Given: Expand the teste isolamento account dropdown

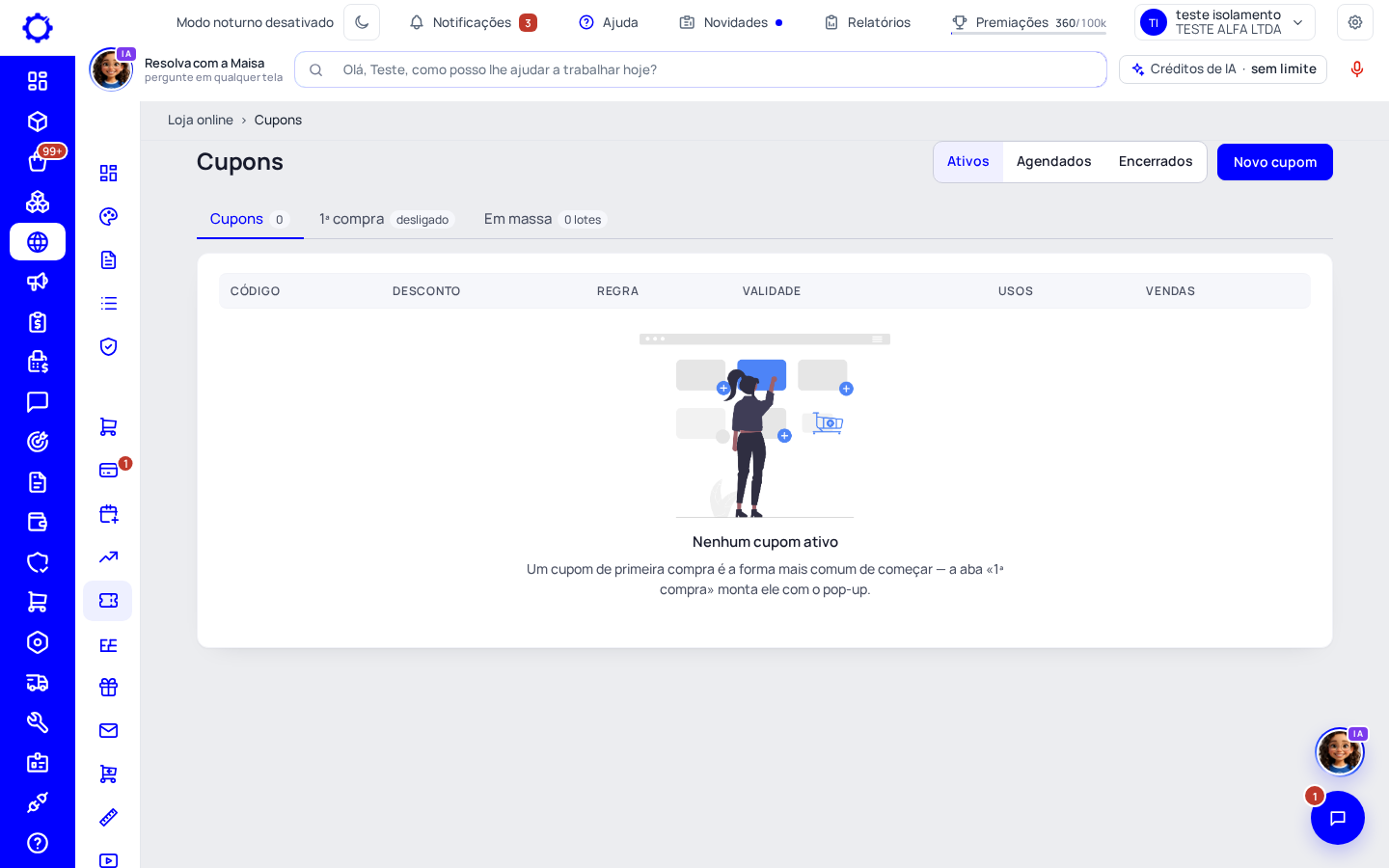Looking at the screenshot, I should pos(1225,22).
